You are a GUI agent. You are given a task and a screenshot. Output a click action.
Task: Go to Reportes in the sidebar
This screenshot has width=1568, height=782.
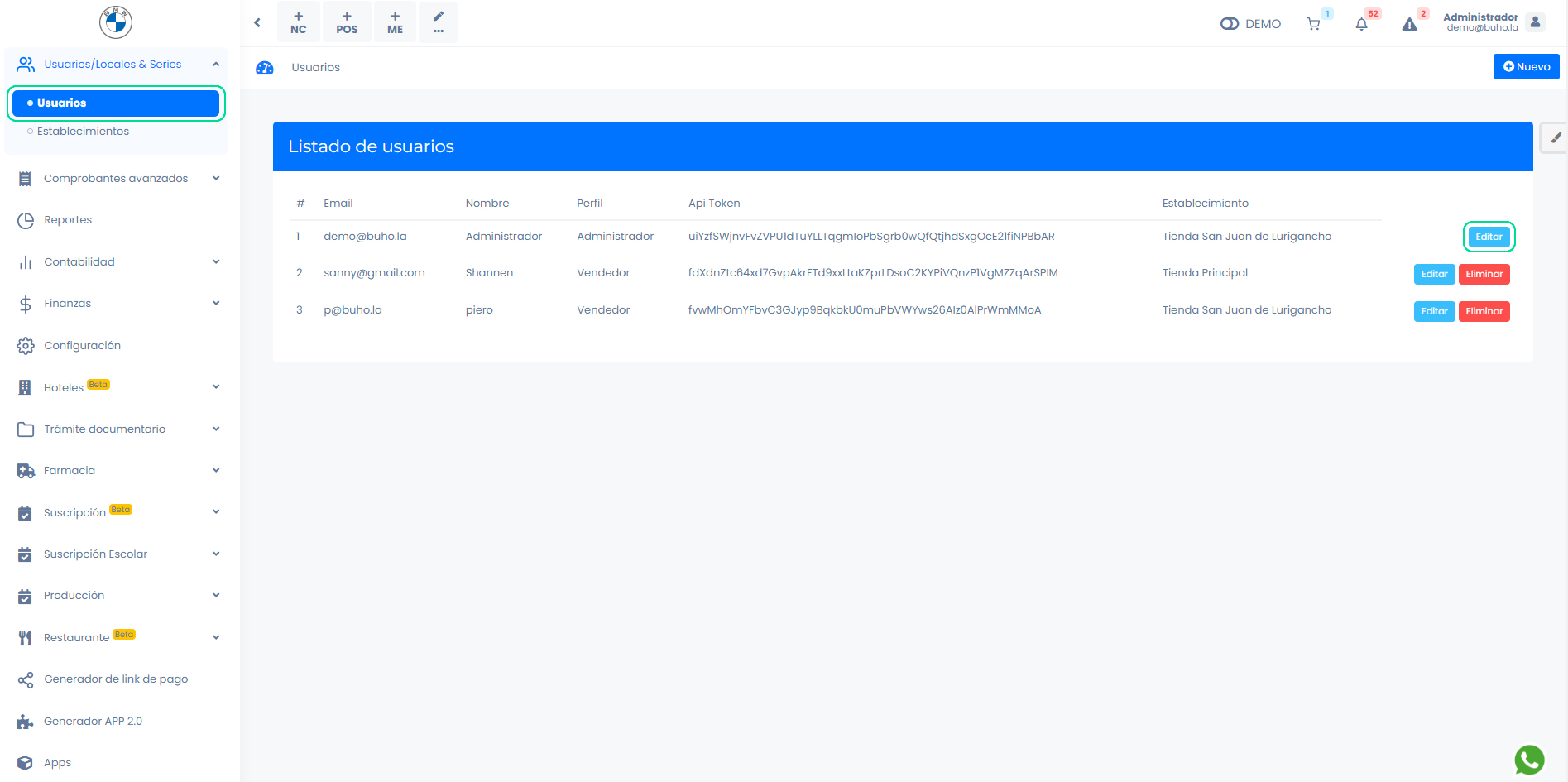pyautogui.click(x=68, y=220)
